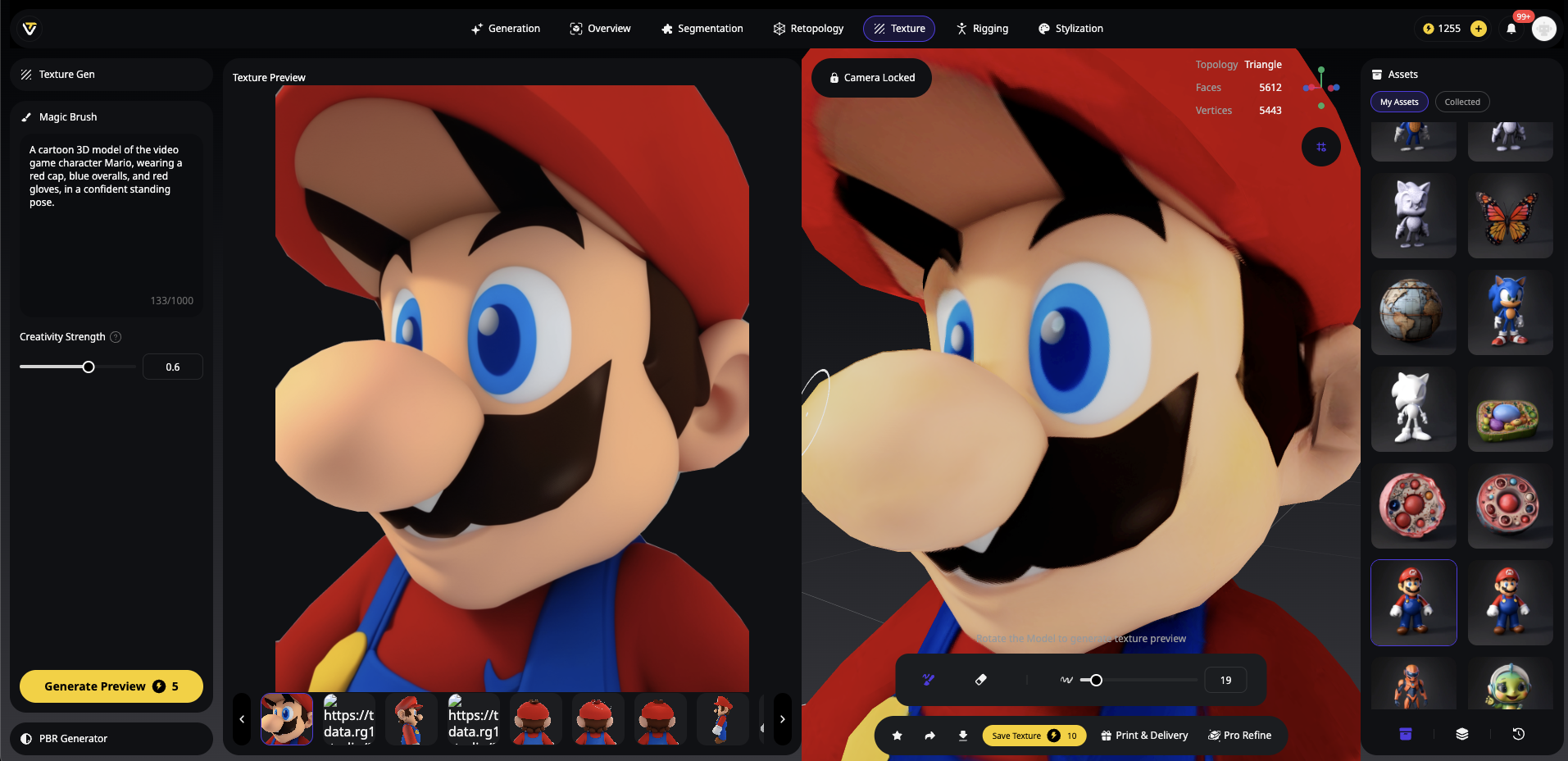Click the layers stack icon
This screenshot has height=761, width=1568.
(1462, 734)
